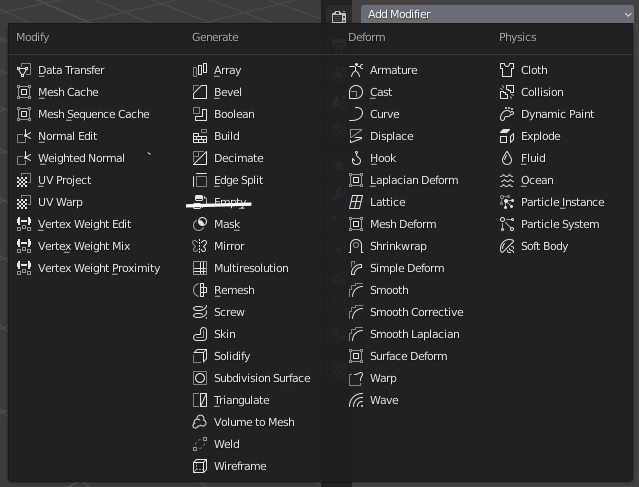Image resolution: width=639 pixels, height=487 pixels.
Task: Click the Cloth shirt icon
Action: click(507, 70)
